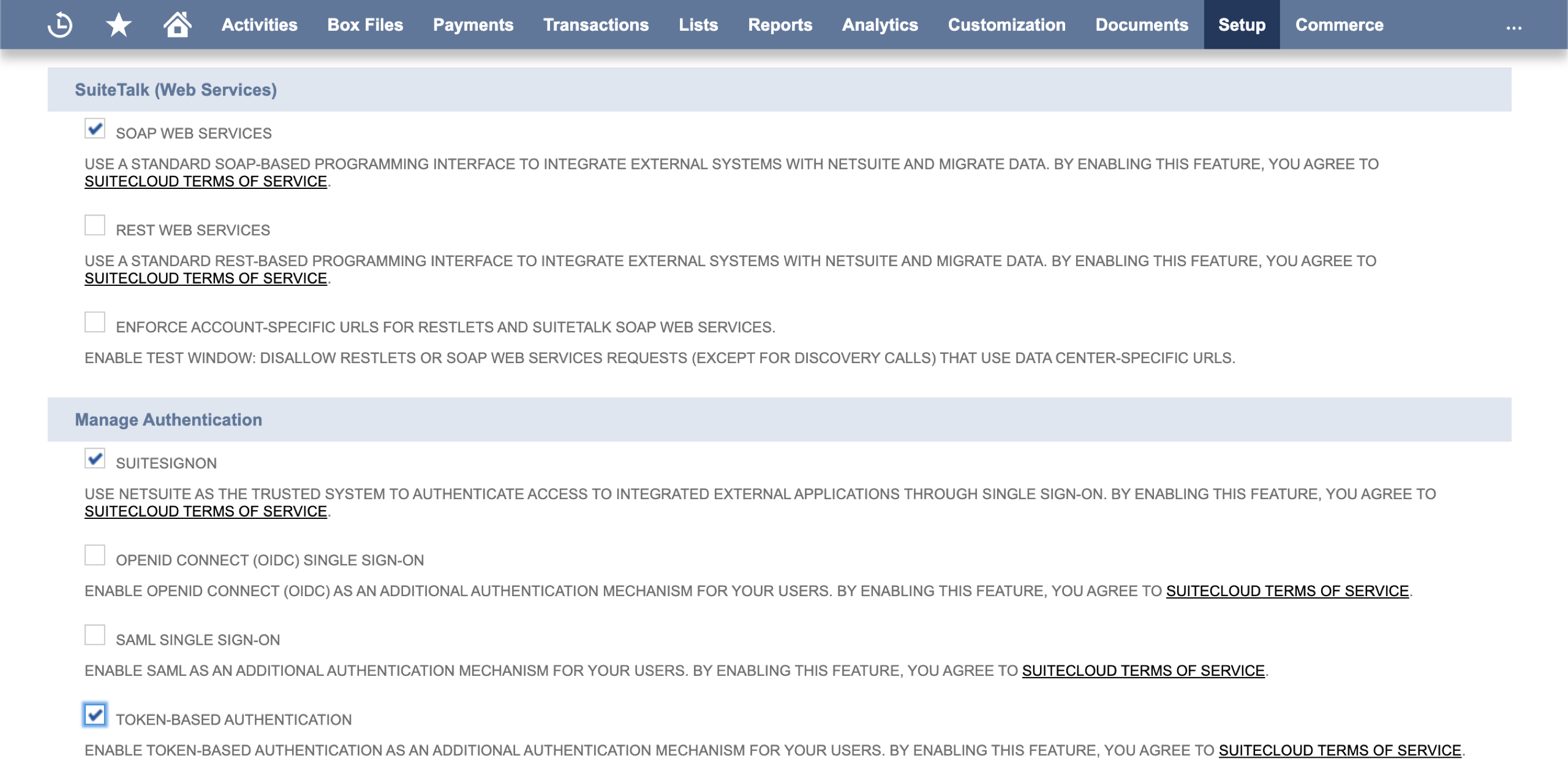Turn on SAML Single Sign-On

(x=94, y=636)
